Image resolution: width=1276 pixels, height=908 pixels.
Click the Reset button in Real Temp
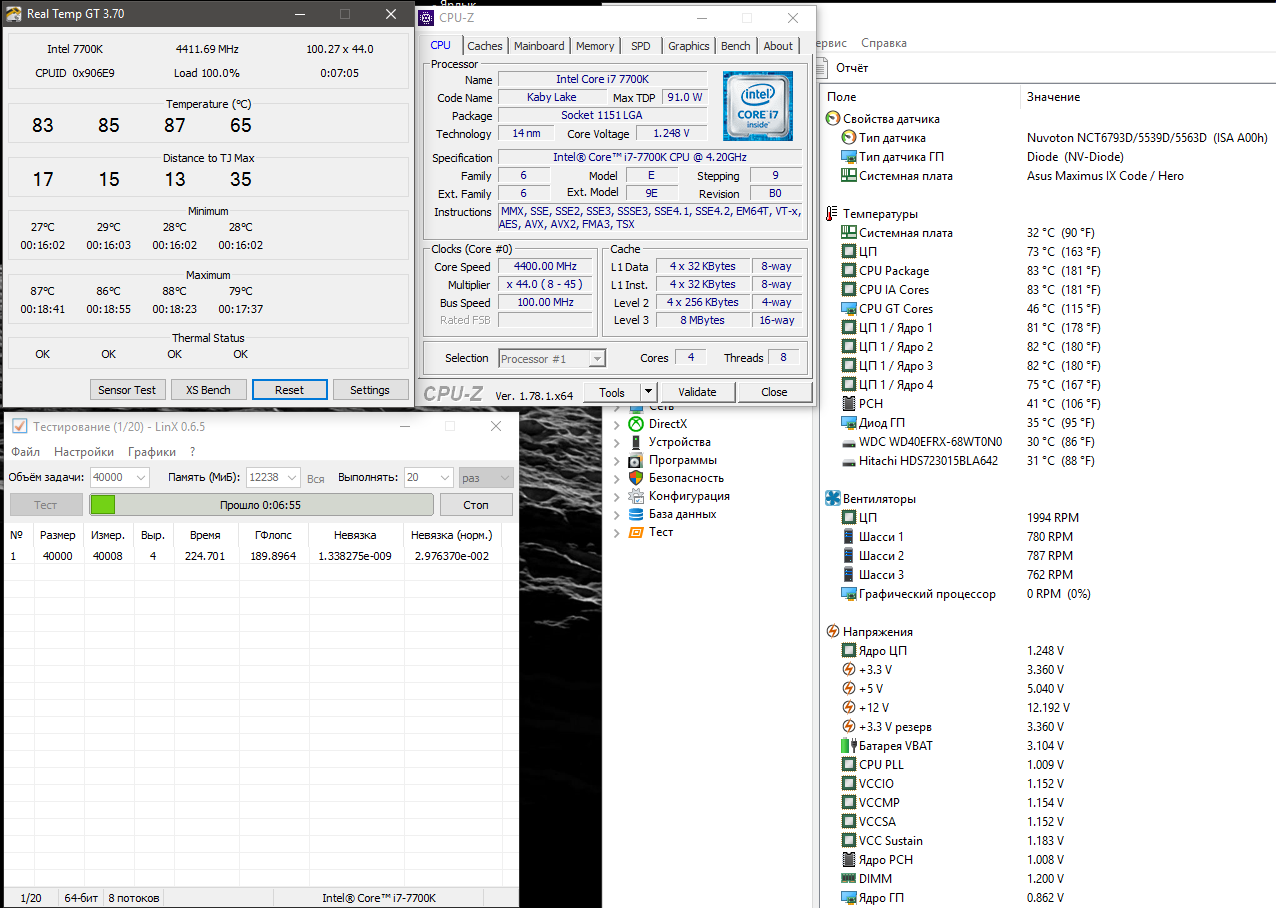(x=289, y=390)
